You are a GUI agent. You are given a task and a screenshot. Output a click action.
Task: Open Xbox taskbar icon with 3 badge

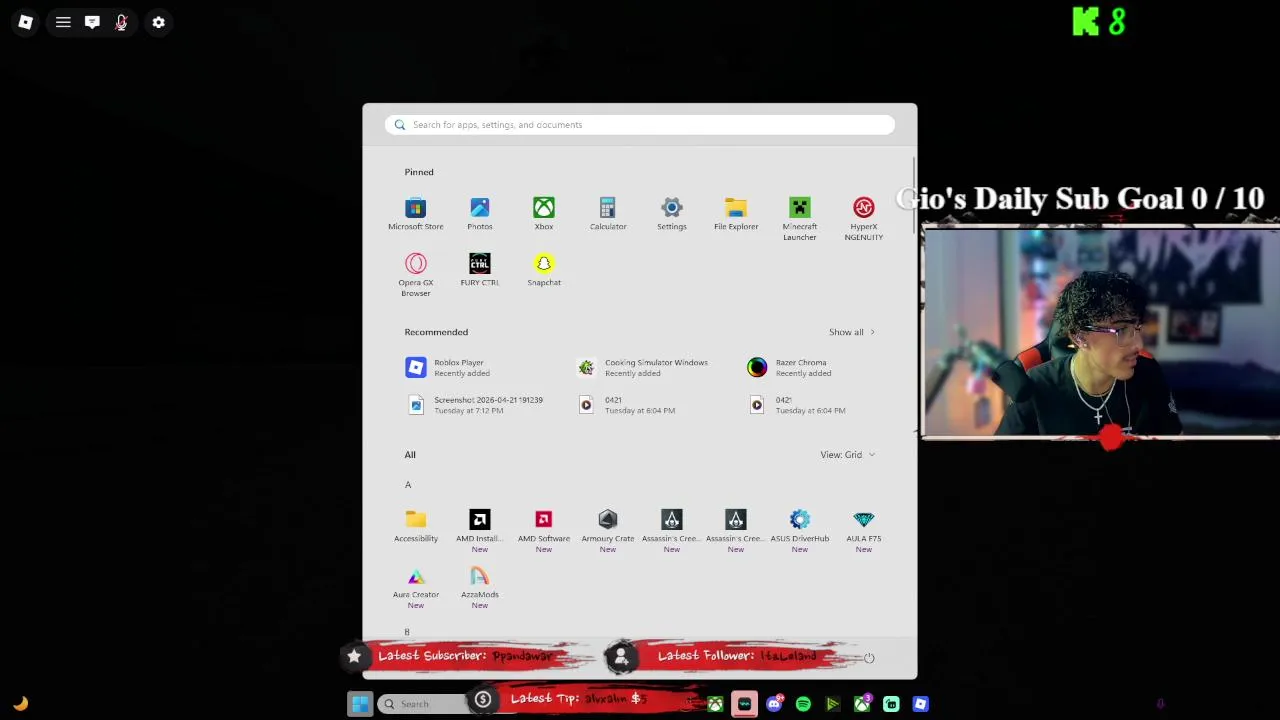point(862,704)
